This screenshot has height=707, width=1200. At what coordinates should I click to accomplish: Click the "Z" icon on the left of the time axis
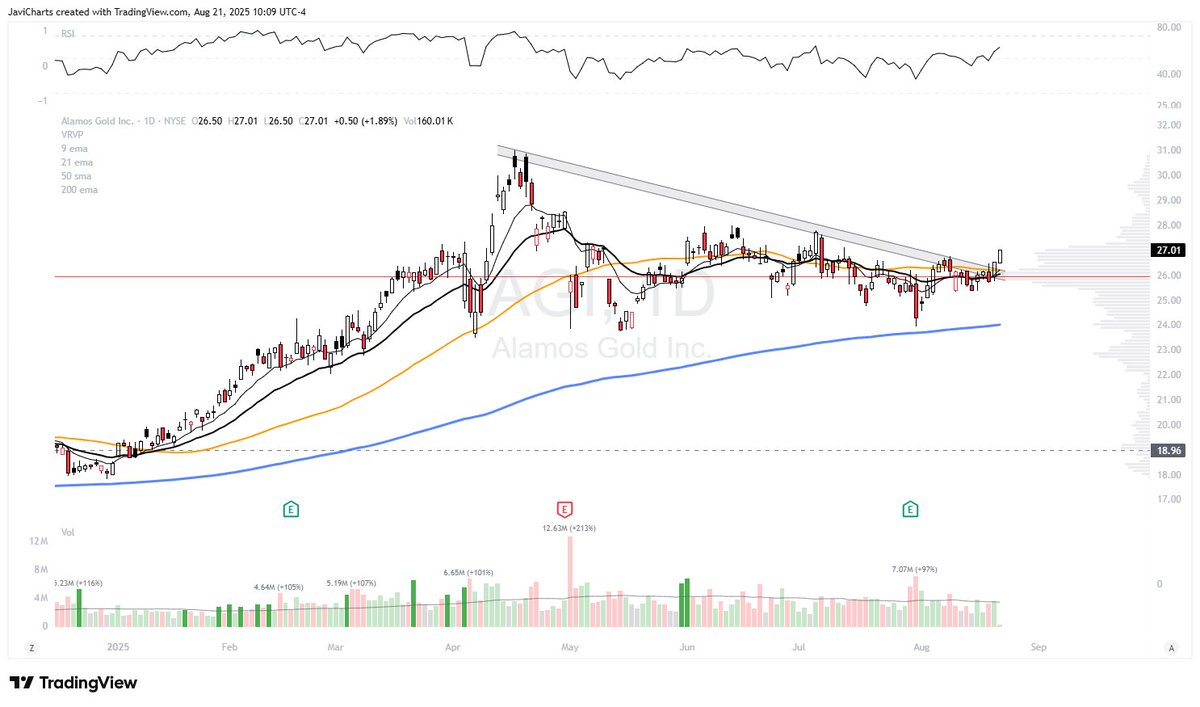tap(31, 647)
